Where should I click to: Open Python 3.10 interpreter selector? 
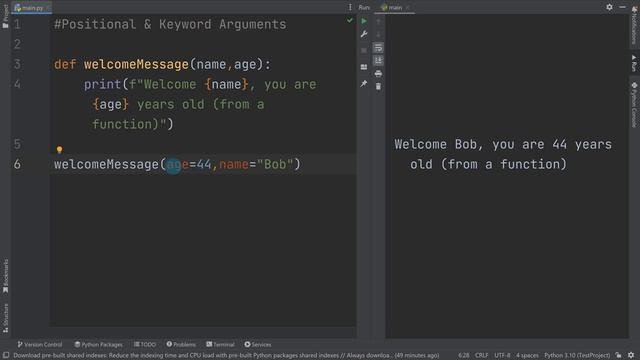point(577,356)
